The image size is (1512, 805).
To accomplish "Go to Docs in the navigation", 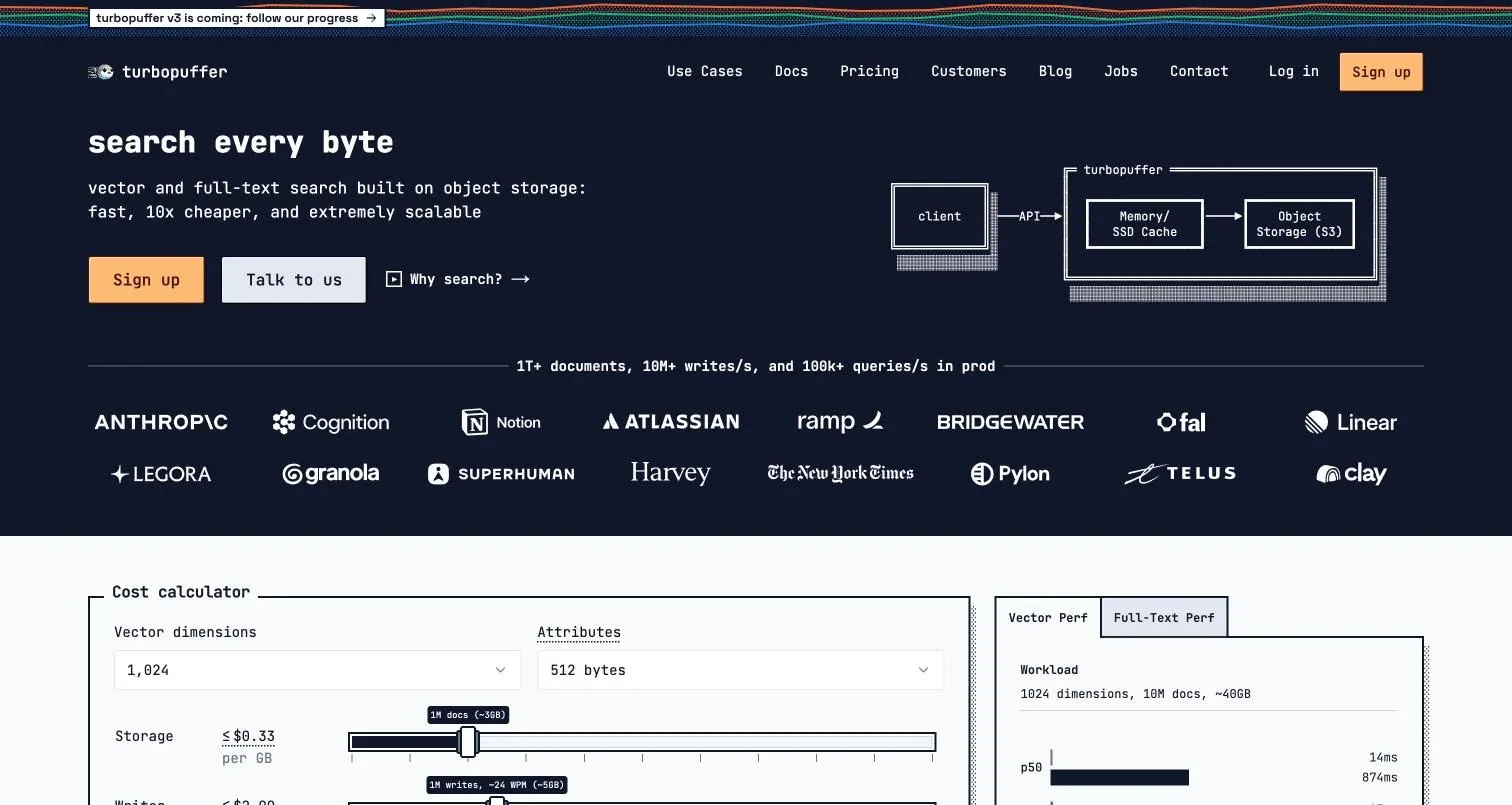I will click(x=791, y=71).
